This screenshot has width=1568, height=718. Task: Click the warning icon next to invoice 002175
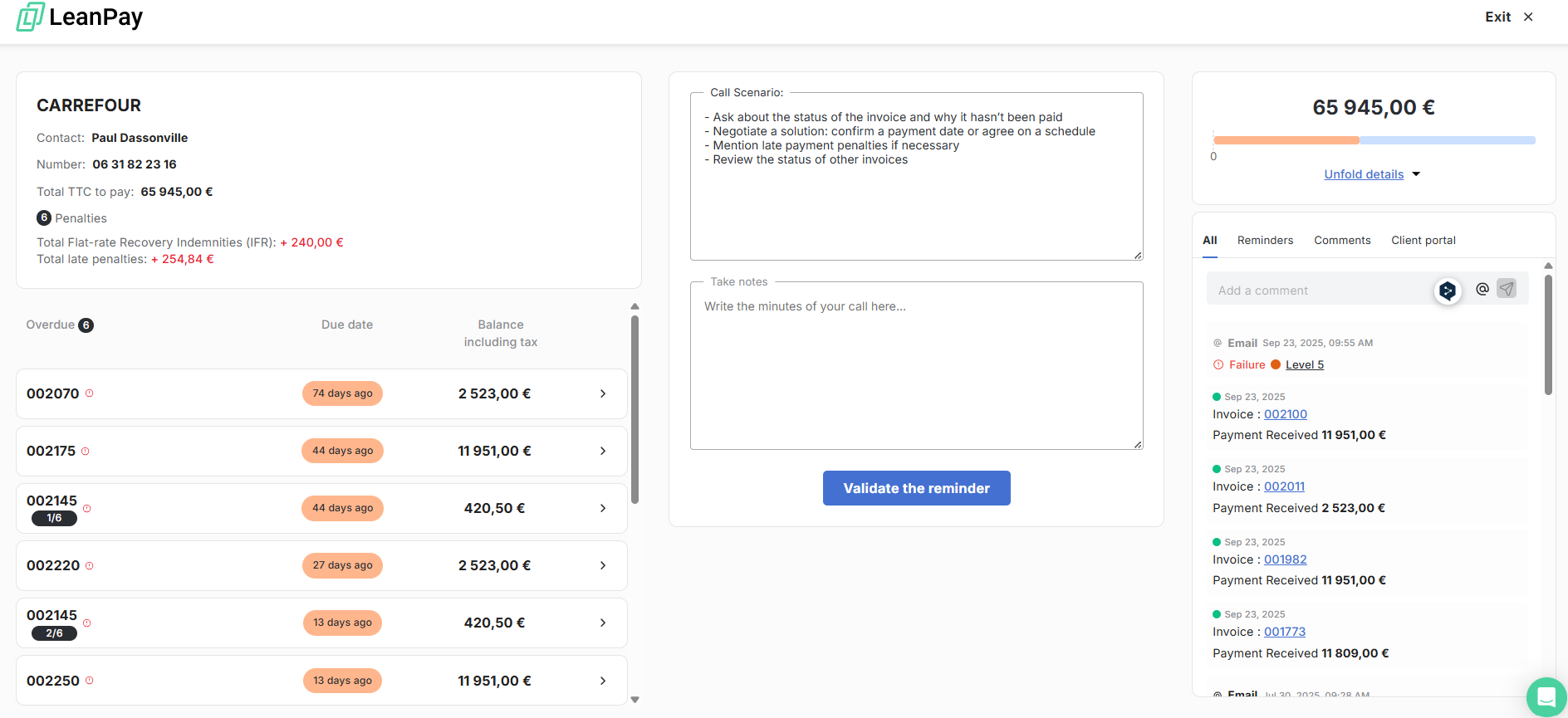pos(86,452)
